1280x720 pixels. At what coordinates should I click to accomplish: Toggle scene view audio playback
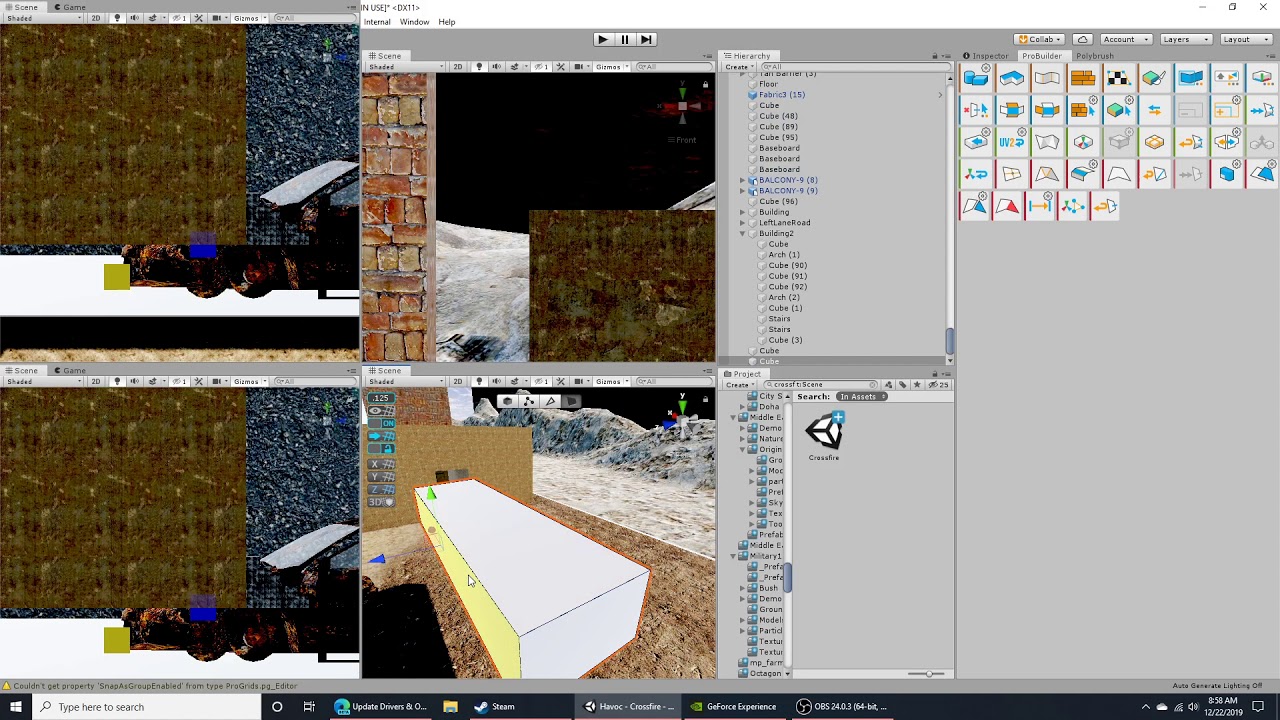497,381
